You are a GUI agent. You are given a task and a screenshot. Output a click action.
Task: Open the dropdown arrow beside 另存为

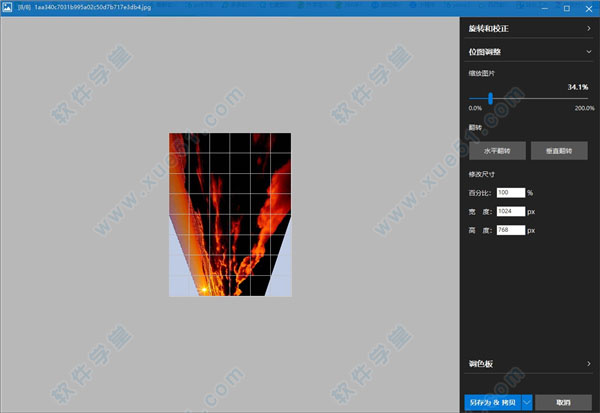pyautogui.click(x=526, y=402)
